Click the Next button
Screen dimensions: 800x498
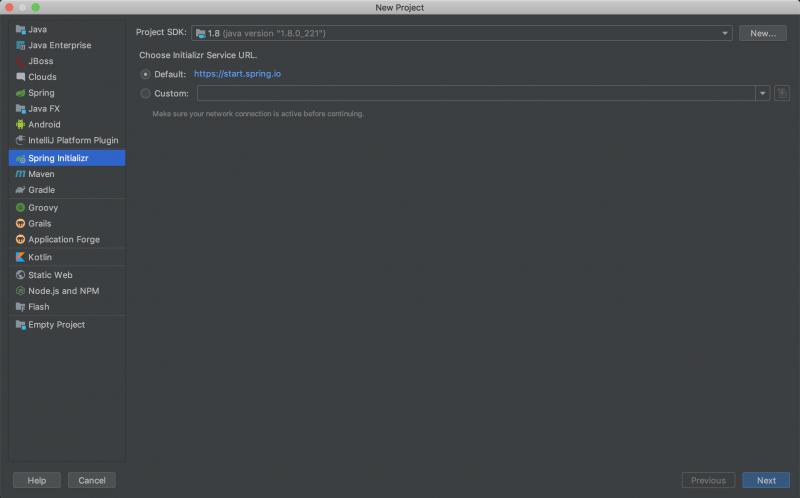click(x=766, y=480)
